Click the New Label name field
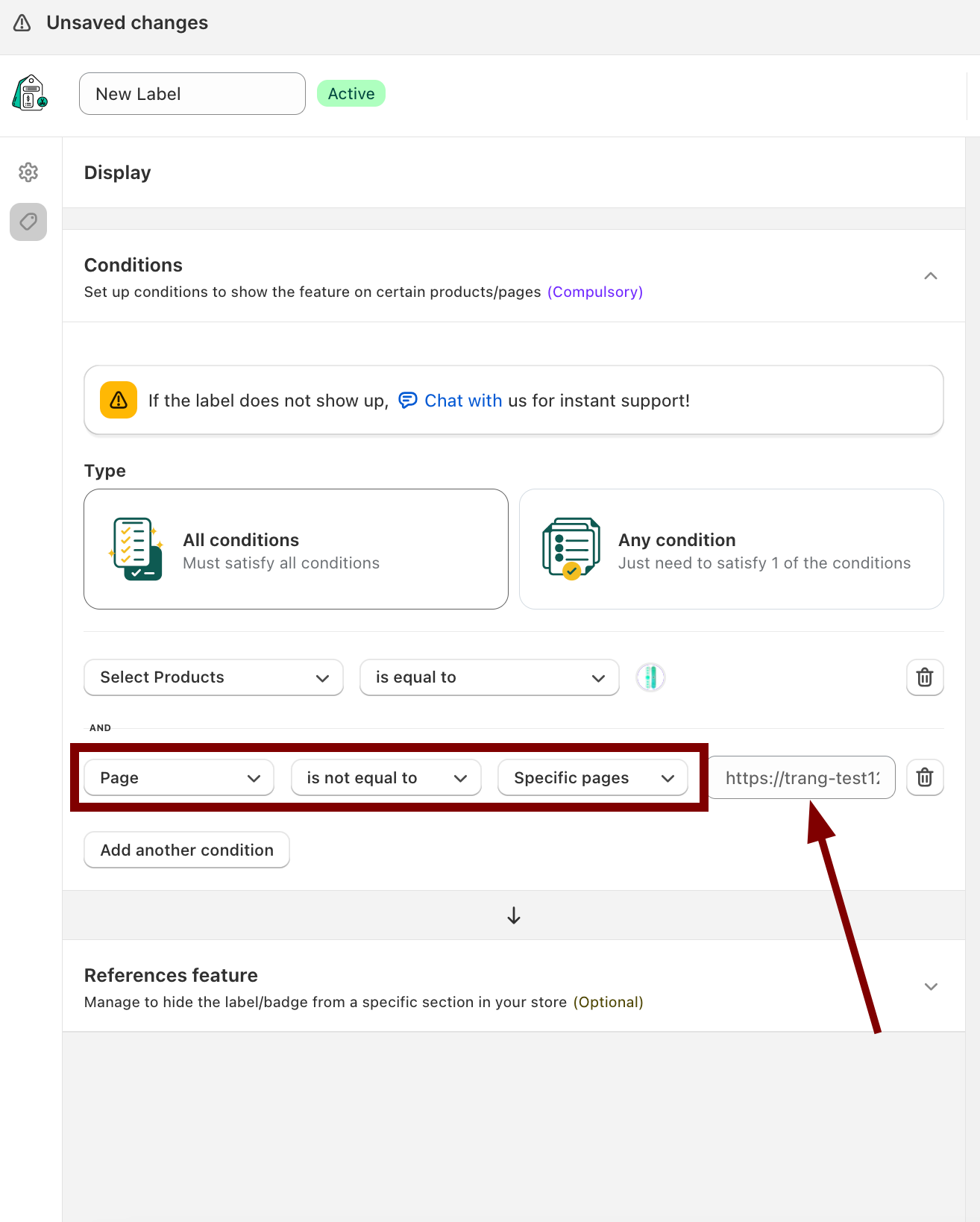980x1222 pixels. pos(192,94)
